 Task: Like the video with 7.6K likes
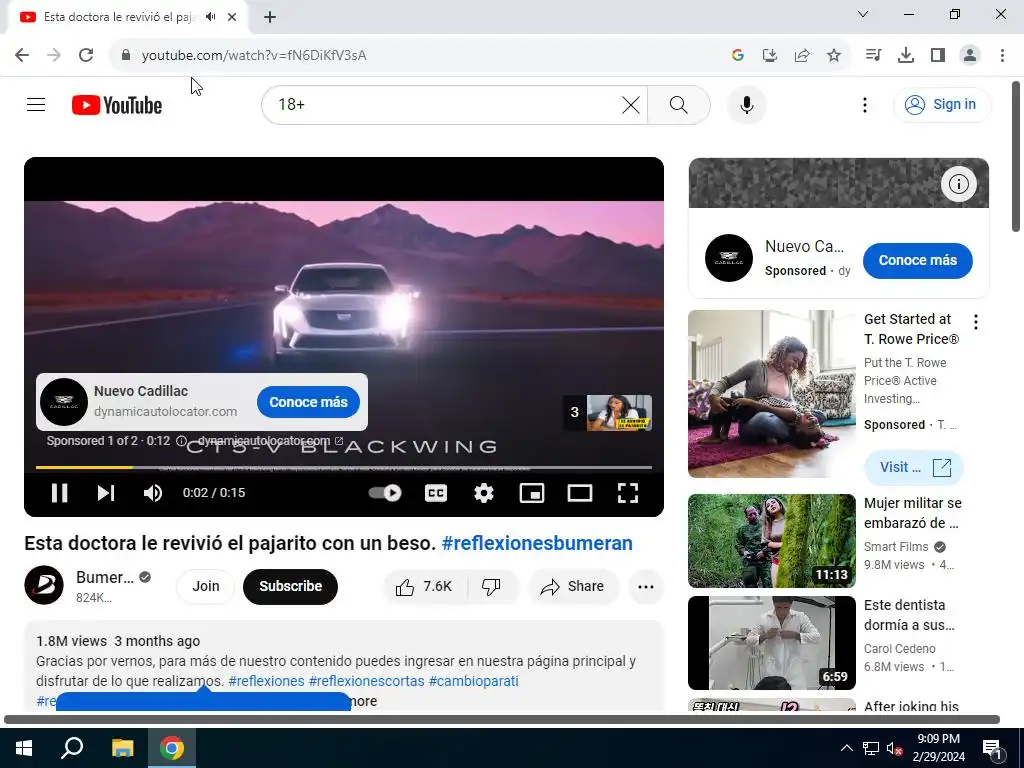click(424, 586)
